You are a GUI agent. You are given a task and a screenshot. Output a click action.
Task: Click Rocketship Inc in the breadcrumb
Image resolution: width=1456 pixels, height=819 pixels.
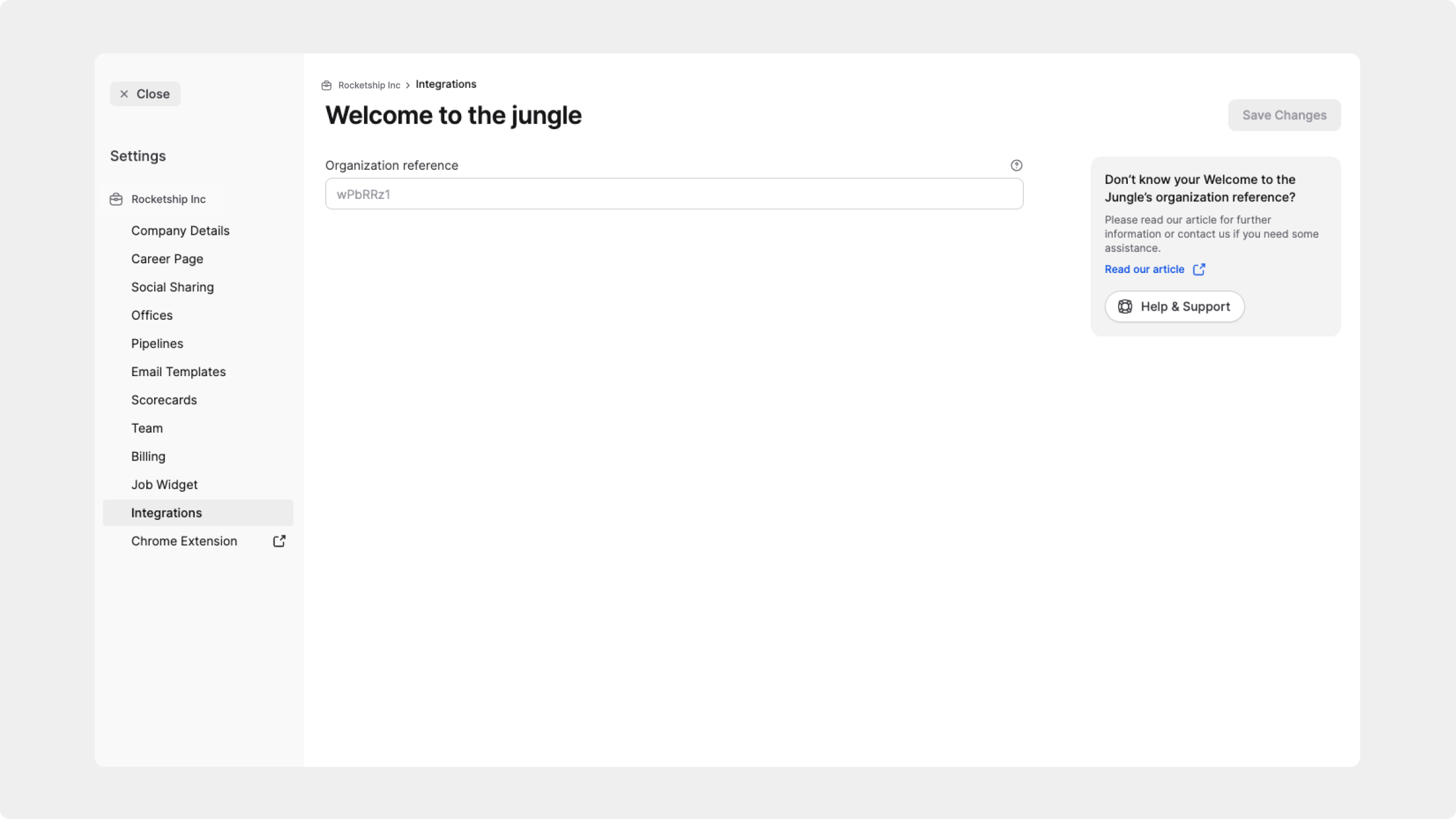click(369, 86)
